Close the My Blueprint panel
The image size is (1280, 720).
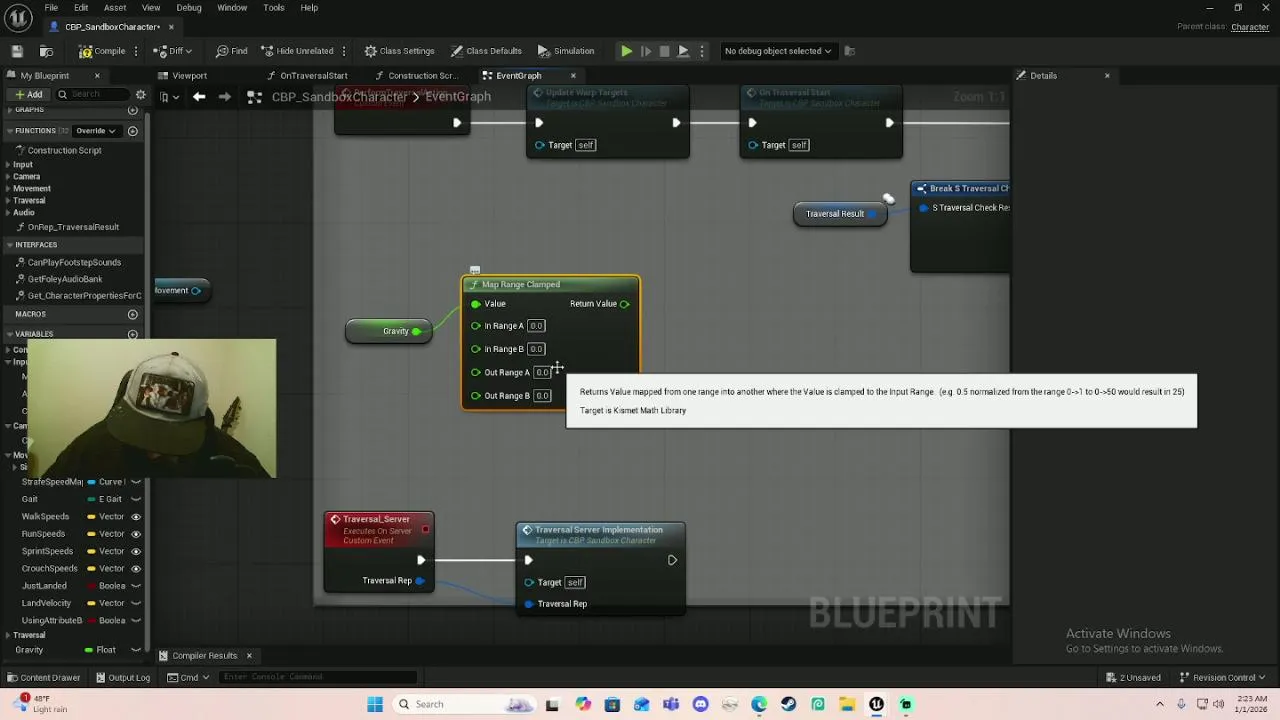[97, 76]
